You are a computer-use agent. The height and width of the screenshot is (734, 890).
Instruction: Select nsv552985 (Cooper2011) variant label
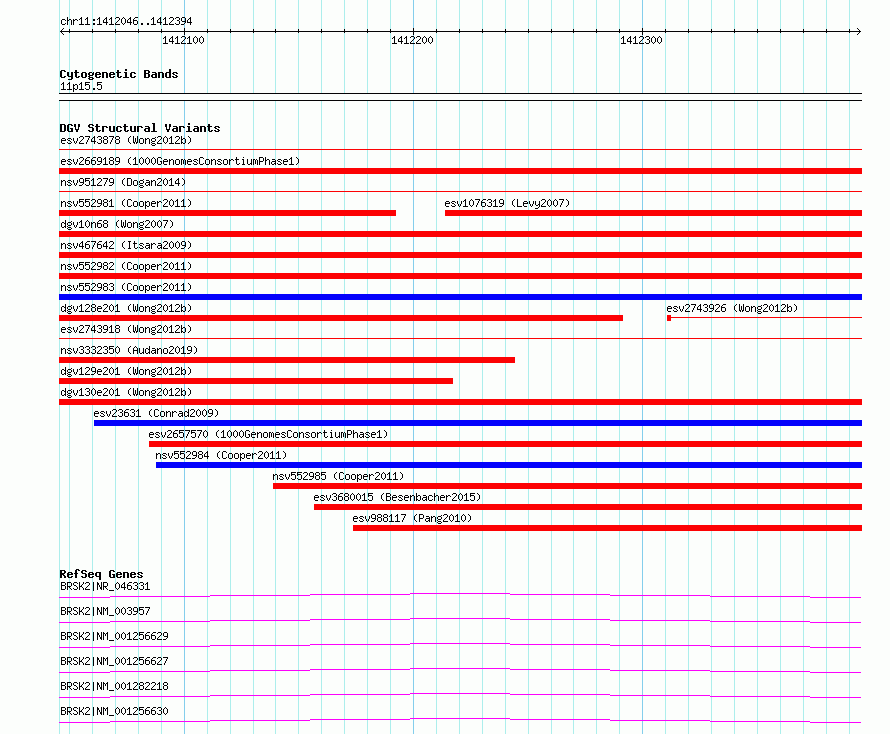[338, 476]
